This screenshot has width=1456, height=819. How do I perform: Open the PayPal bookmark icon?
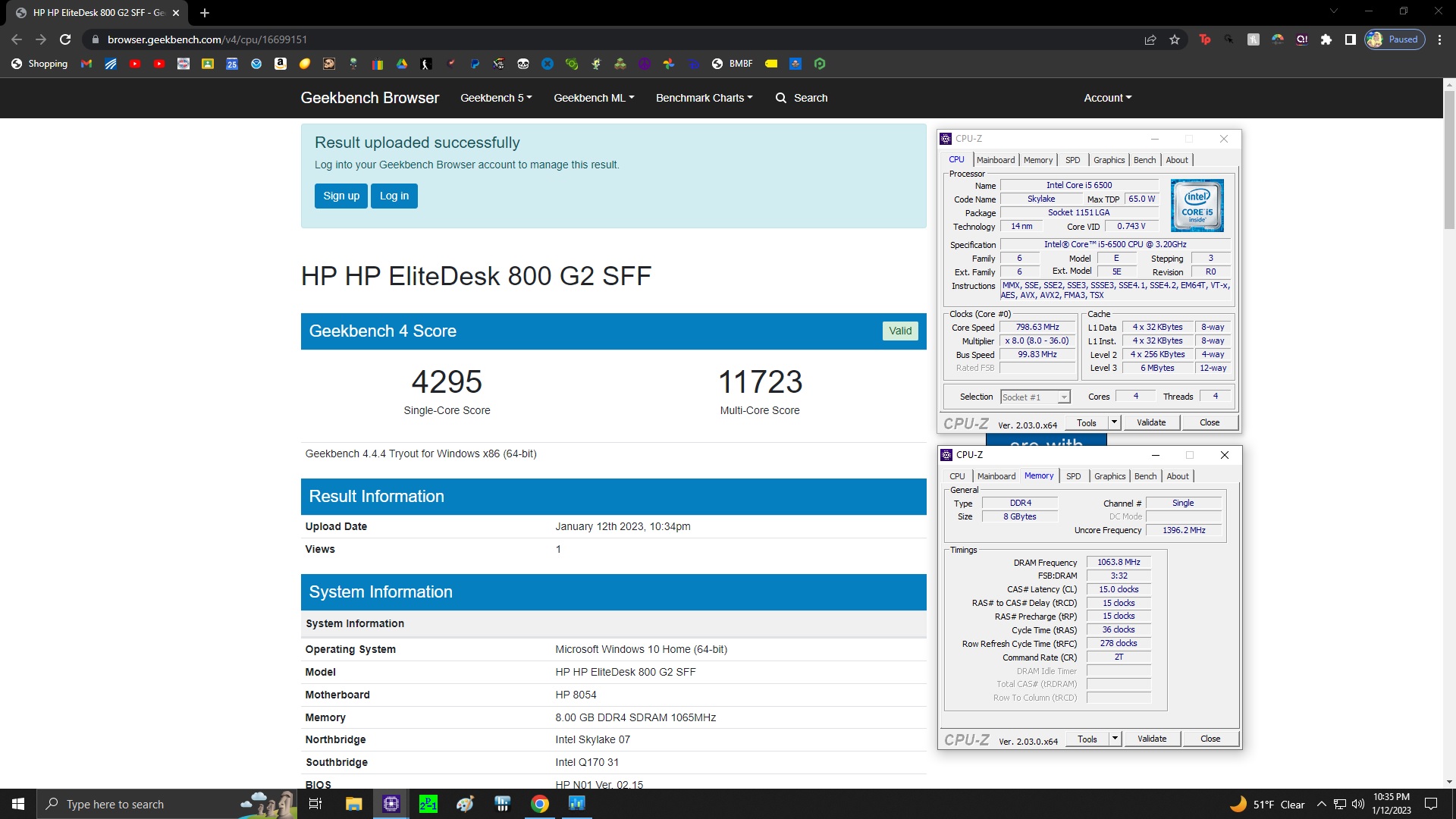475,64
